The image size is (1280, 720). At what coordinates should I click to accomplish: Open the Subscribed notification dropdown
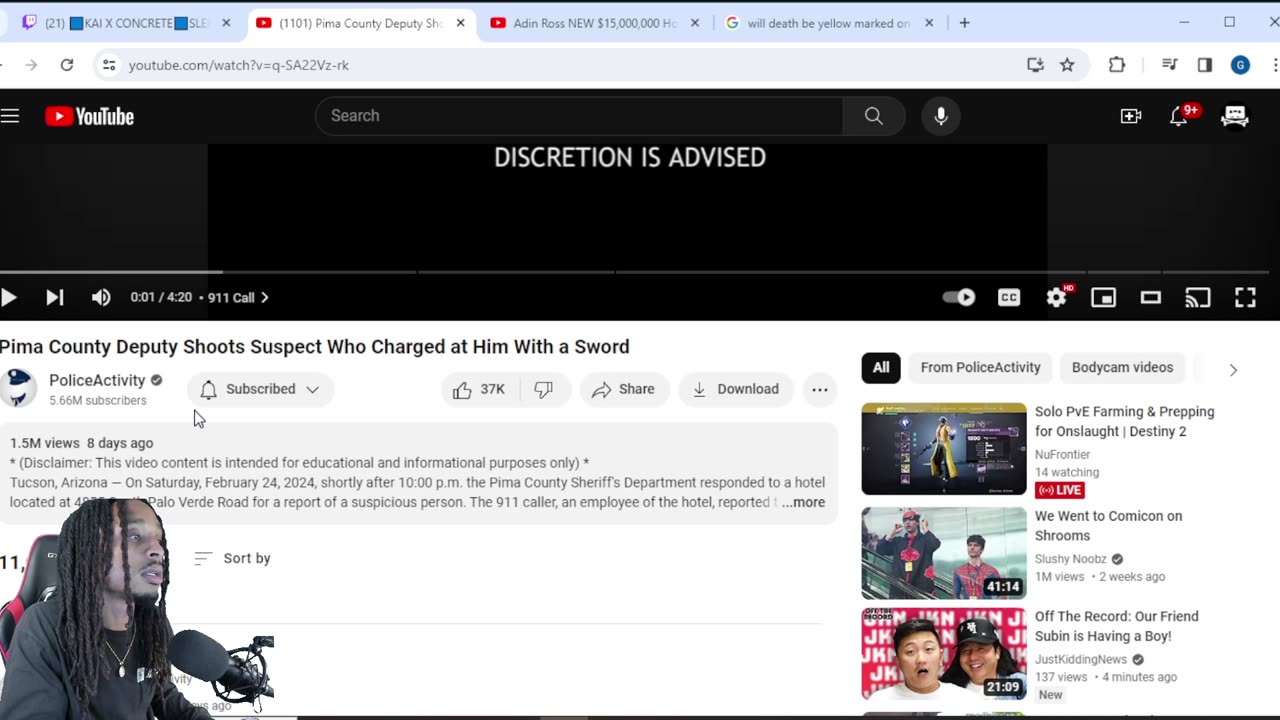tap(260, 389)
